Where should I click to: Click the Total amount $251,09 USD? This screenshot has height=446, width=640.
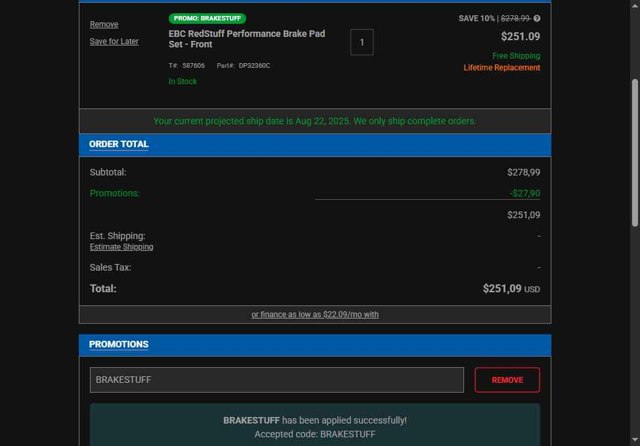[511, 289]
